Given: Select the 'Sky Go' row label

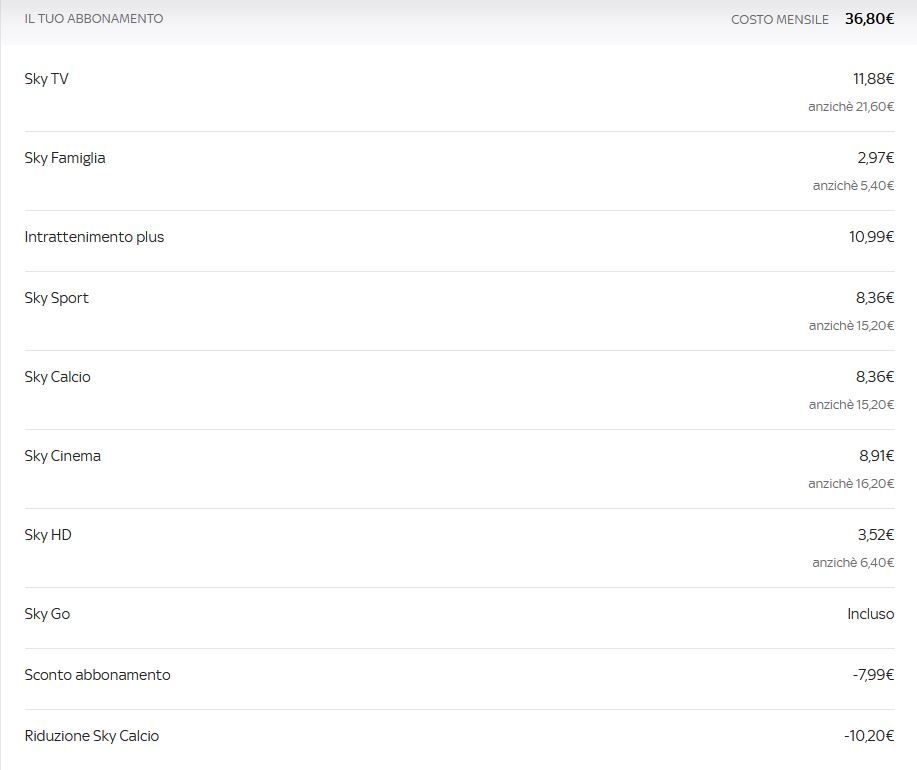Looking at the screenshot, I should (47, 614).
